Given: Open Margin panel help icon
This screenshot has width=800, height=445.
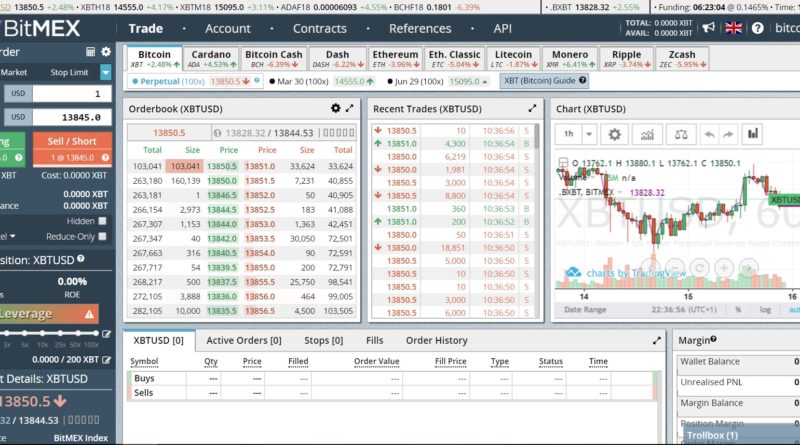Looking at the screenshot, I should [x=713, y=339].
